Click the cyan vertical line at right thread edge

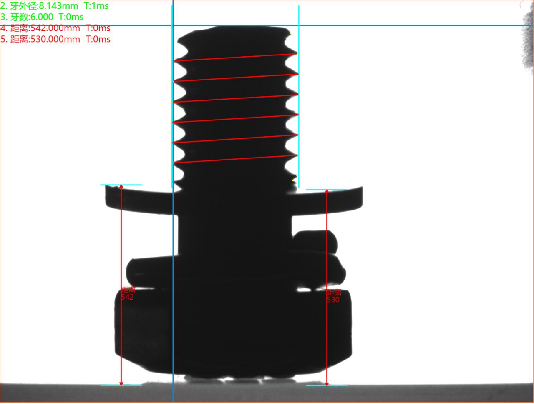point(299,96)
